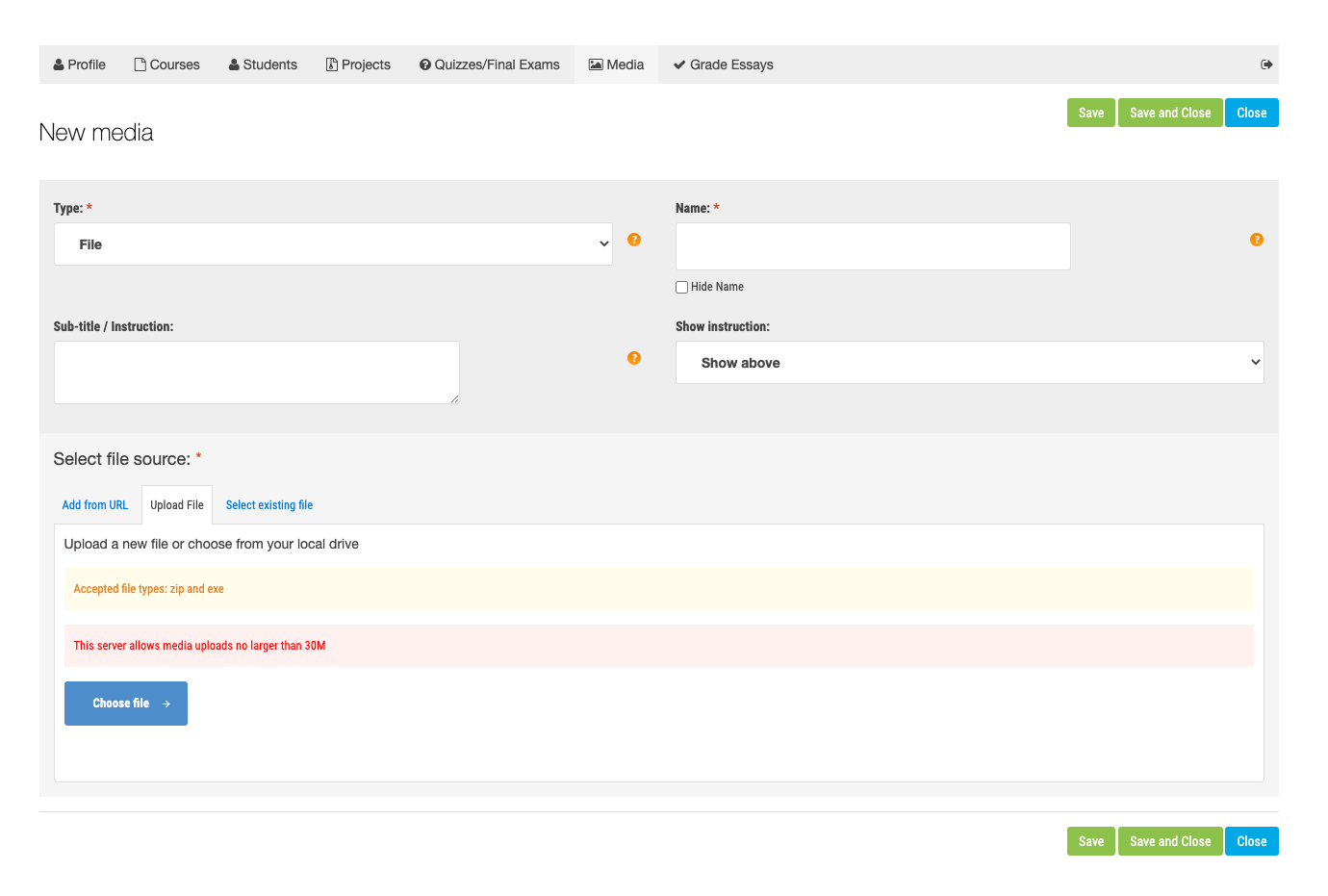Switch to the Select existing file tab
The height and width of the screenshot is (896, 1328).
269,505
